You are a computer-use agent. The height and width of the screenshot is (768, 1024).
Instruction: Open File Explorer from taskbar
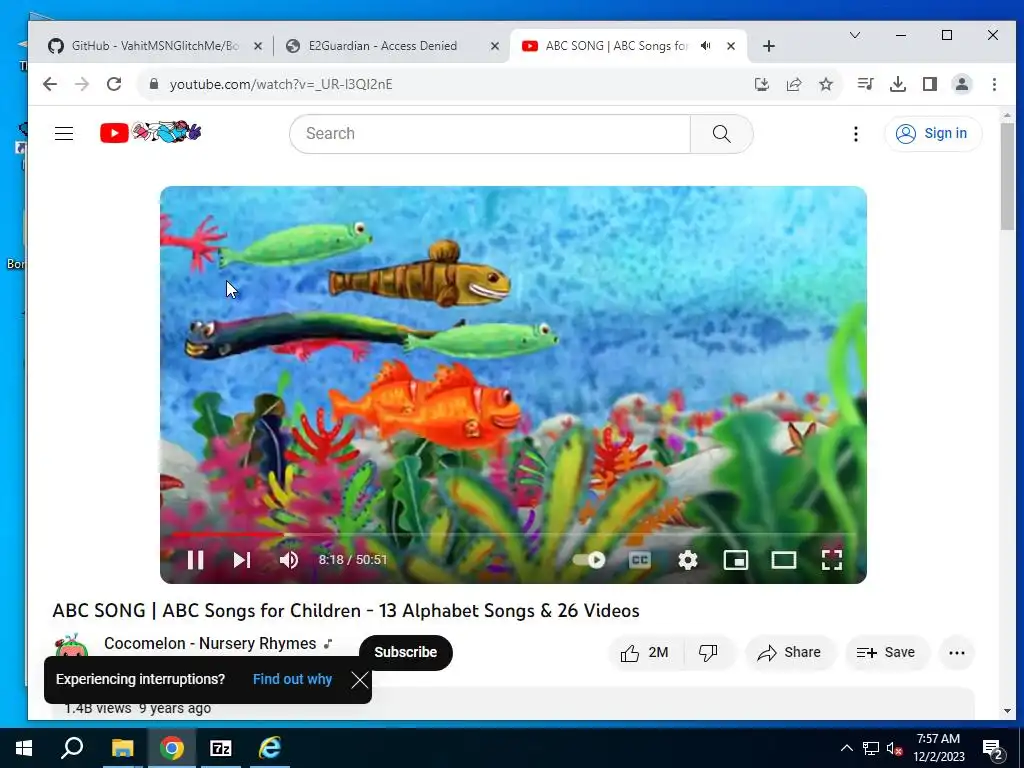pyautogui.click(x=122, y=748)
